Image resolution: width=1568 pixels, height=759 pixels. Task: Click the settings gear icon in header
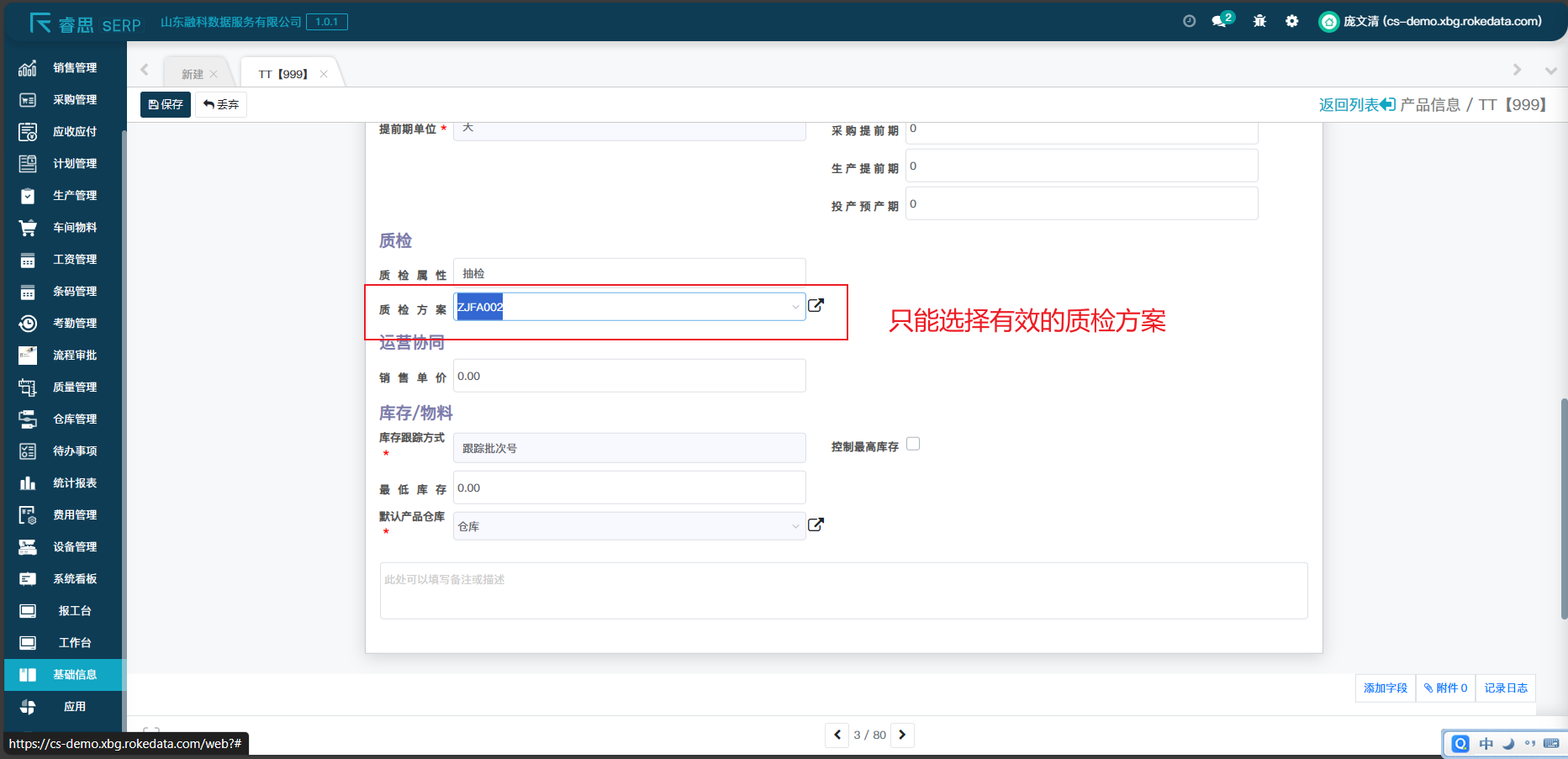click(1291, 21)
